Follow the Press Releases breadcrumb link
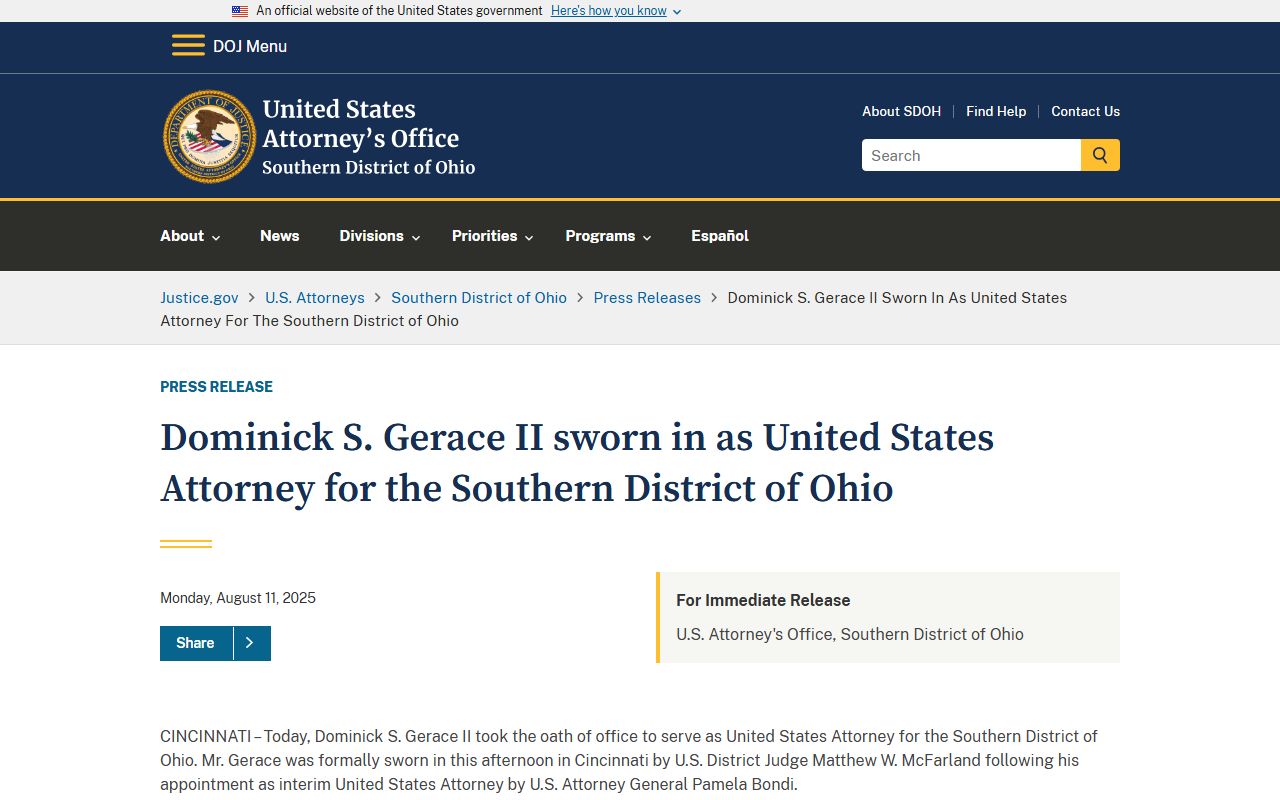 tap(647, 298)
